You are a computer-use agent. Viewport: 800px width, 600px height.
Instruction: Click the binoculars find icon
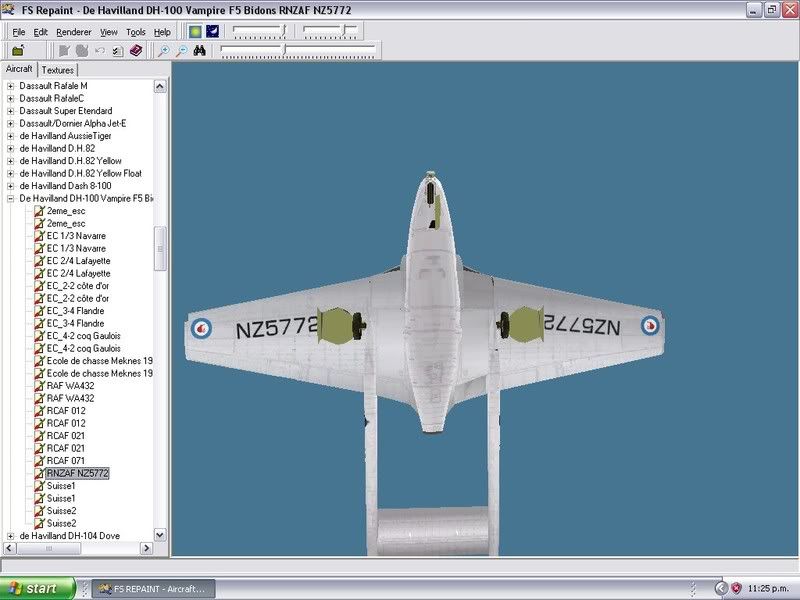point(200,50)
